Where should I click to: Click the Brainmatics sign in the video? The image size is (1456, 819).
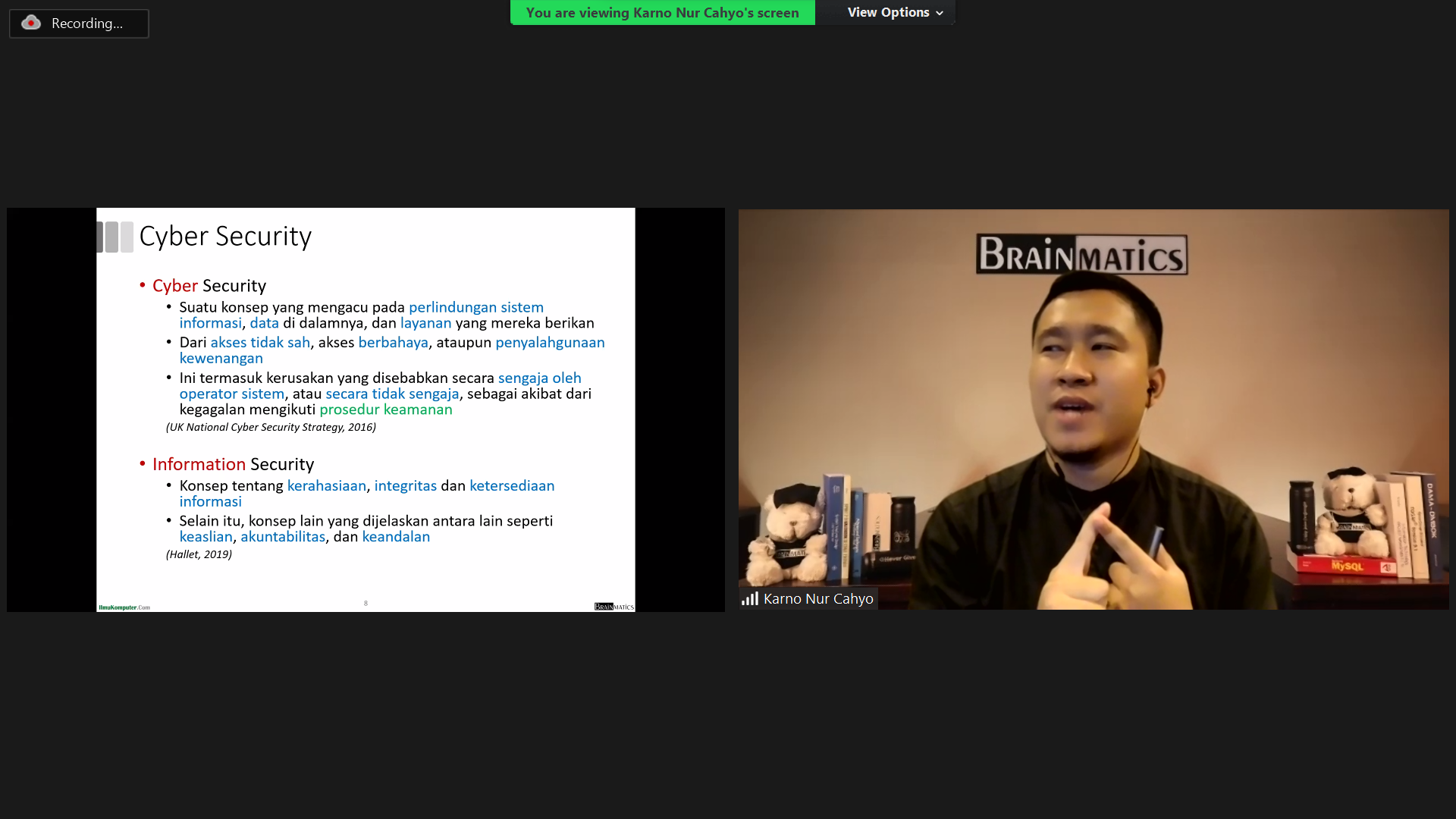pyautogui.click(x=1081, y=255)
